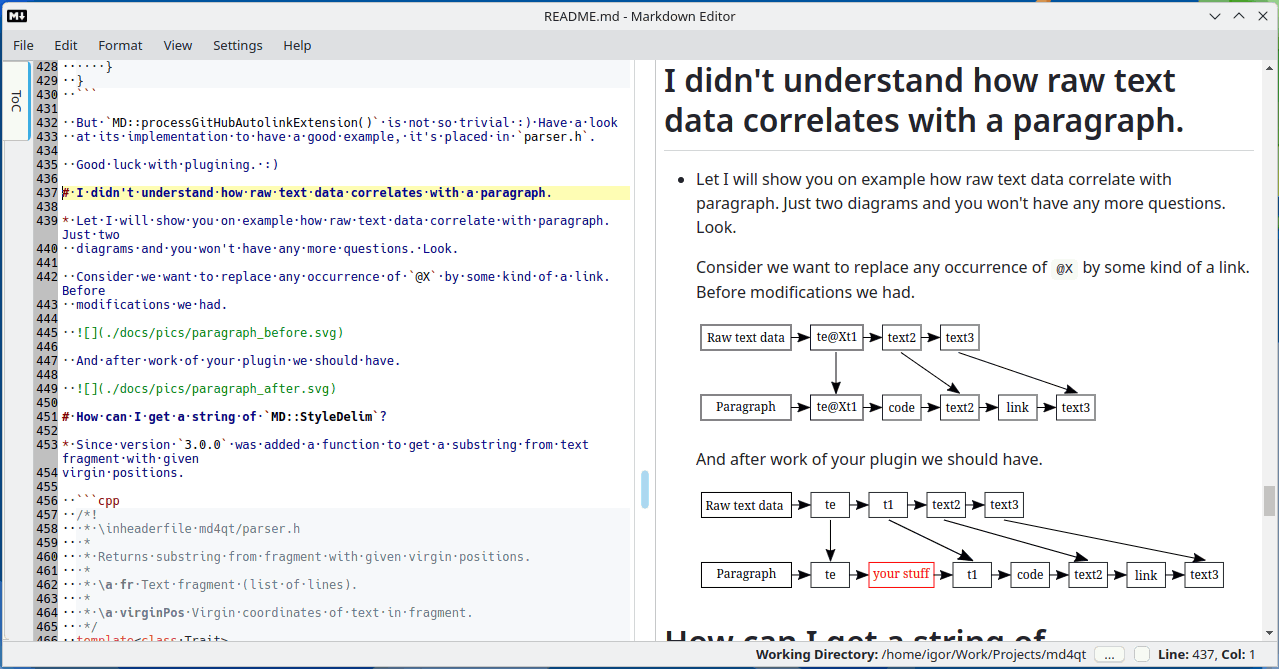
Task: Open the File menu
Action: click(x=23, y=45)
